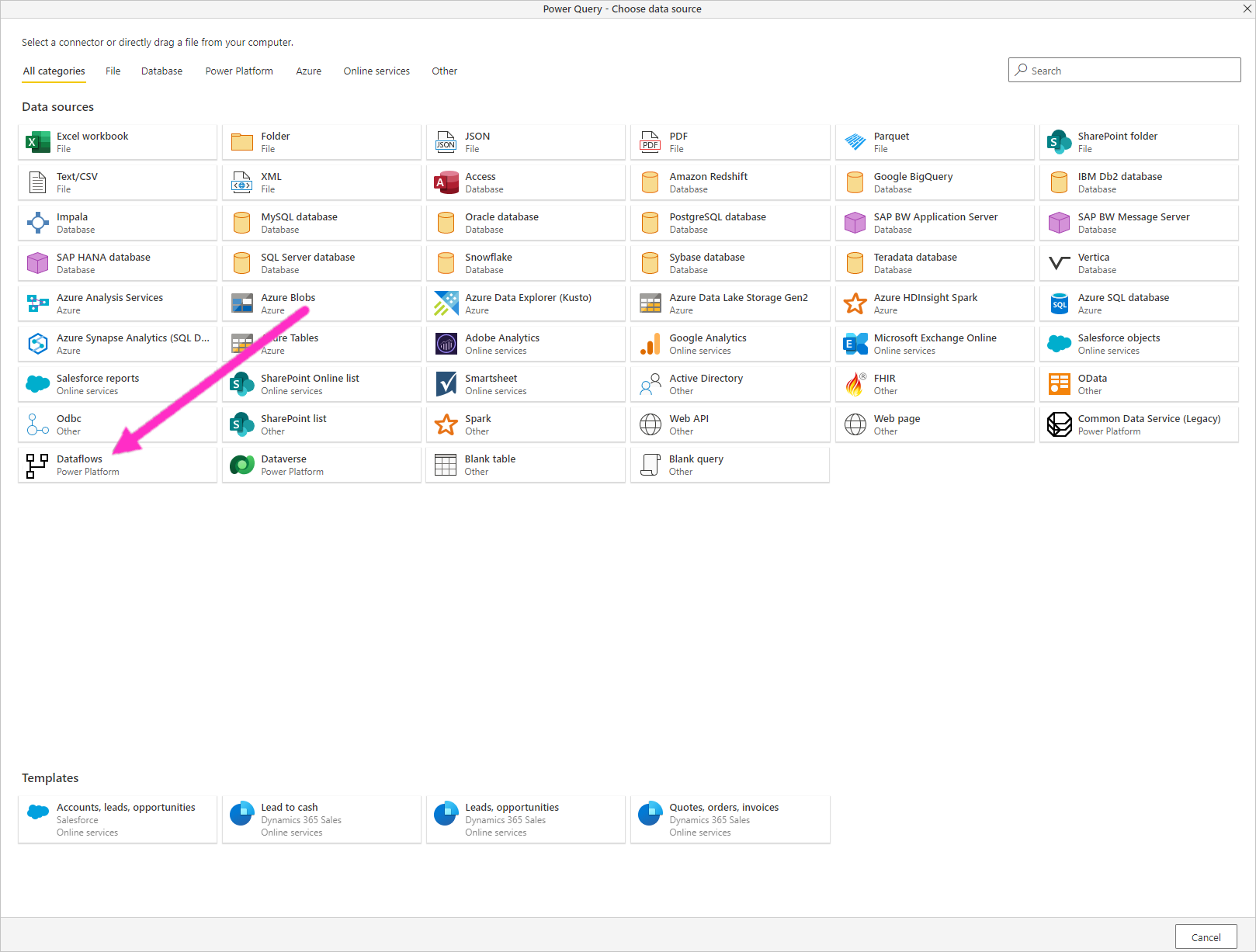The image size is (1256, 952).
Task: Switch to the File category tab
Action: click(113, 71)
